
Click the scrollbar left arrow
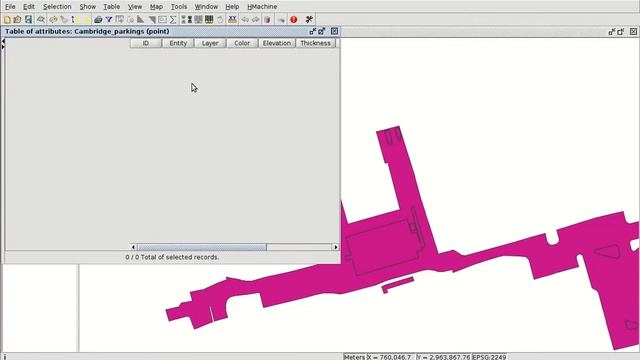coord(133,247)
